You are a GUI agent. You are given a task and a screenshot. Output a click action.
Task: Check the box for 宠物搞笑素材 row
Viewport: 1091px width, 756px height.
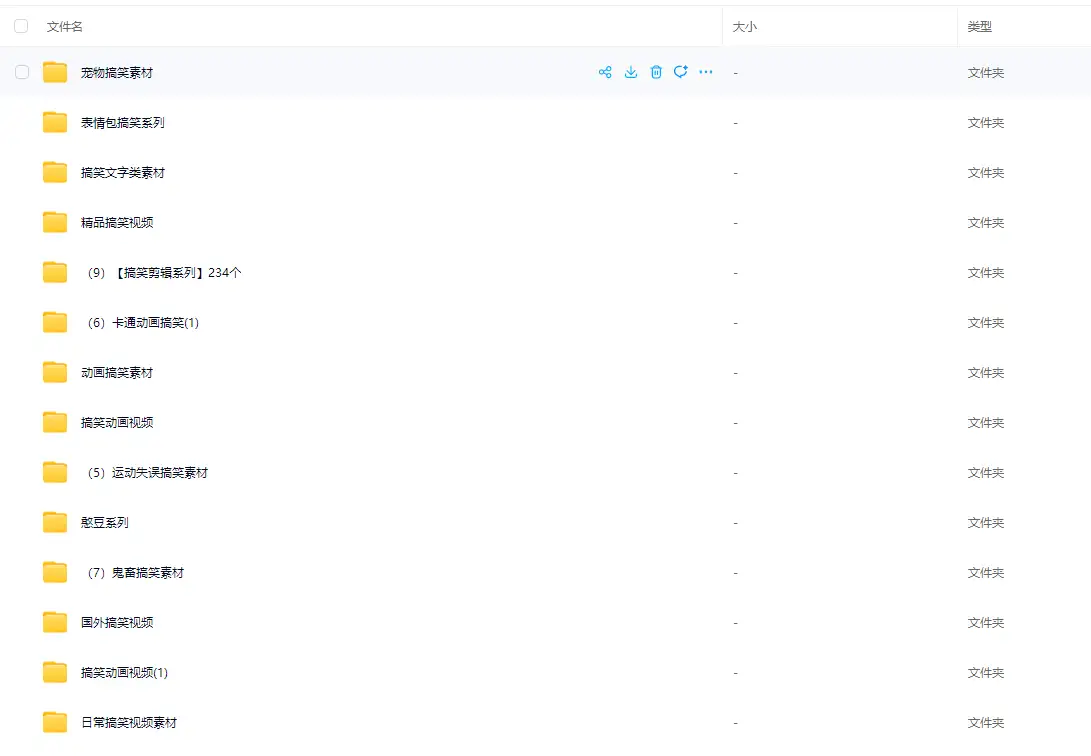22,72
